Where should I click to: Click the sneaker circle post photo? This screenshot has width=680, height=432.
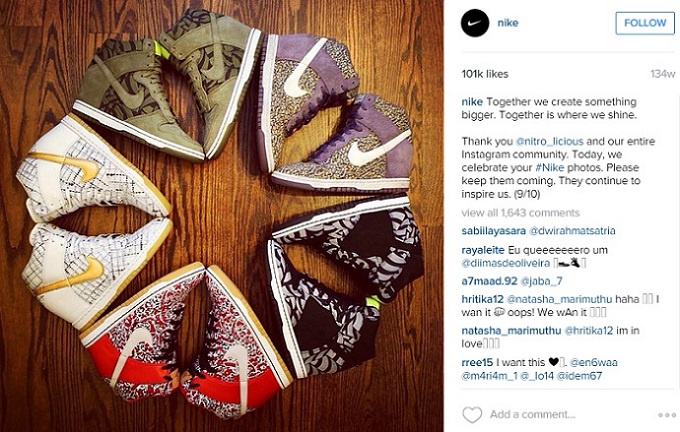click(x=222, y=216)
